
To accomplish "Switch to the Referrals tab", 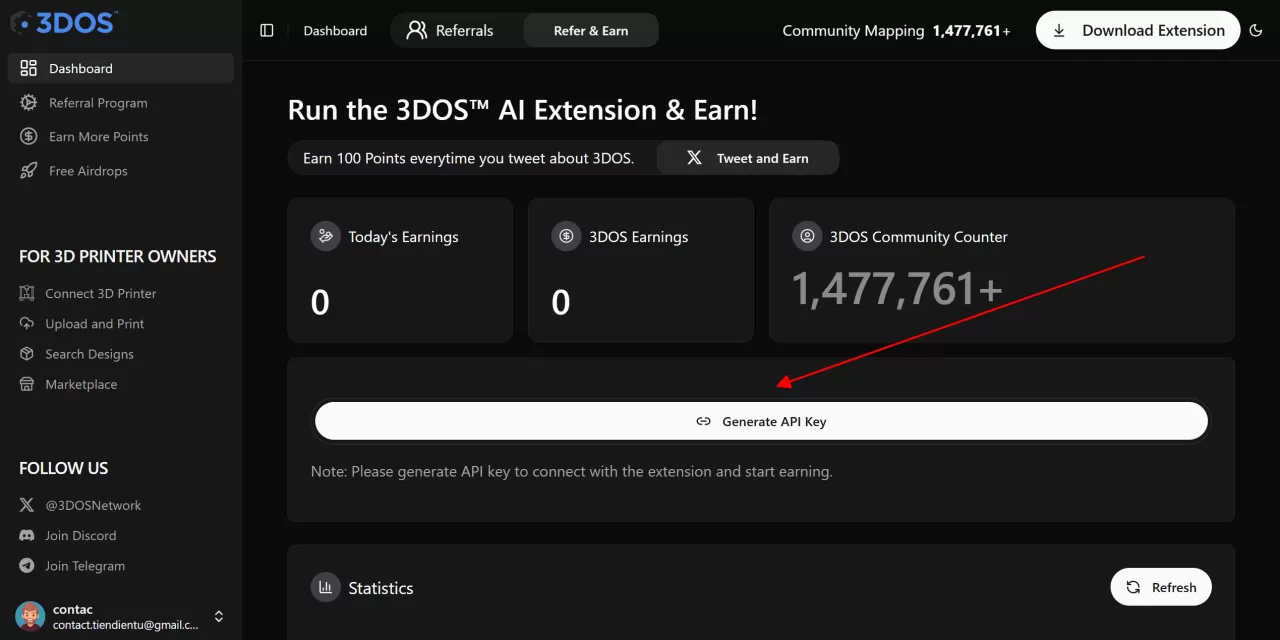I will [x=450, y=30].
